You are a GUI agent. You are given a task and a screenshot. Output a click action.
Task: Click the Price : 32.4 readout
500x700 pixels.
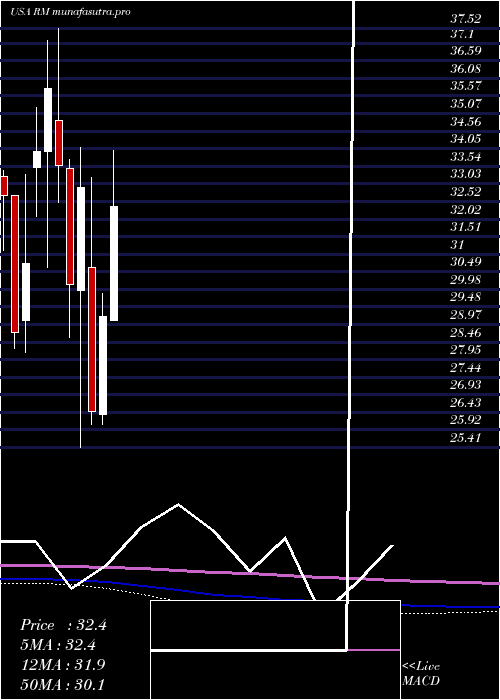[x=63, y=625]
